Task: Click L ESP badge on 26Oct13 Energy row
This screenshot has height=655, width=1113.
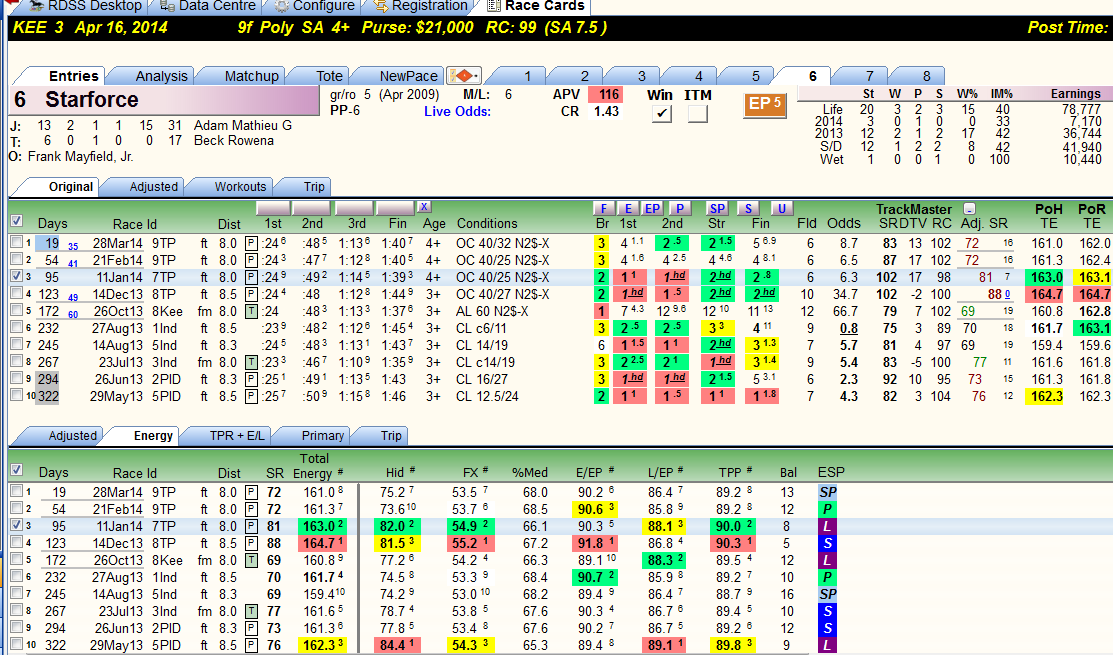Action: coord(828,560)
